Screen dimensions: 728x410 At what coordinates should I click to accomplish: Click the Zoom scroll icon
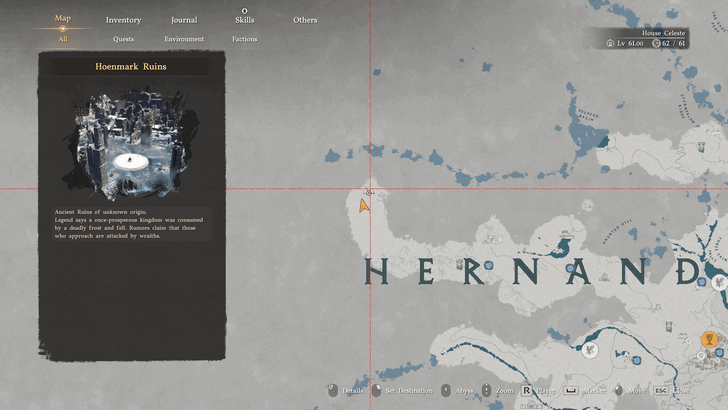click(x=486, y=391)
